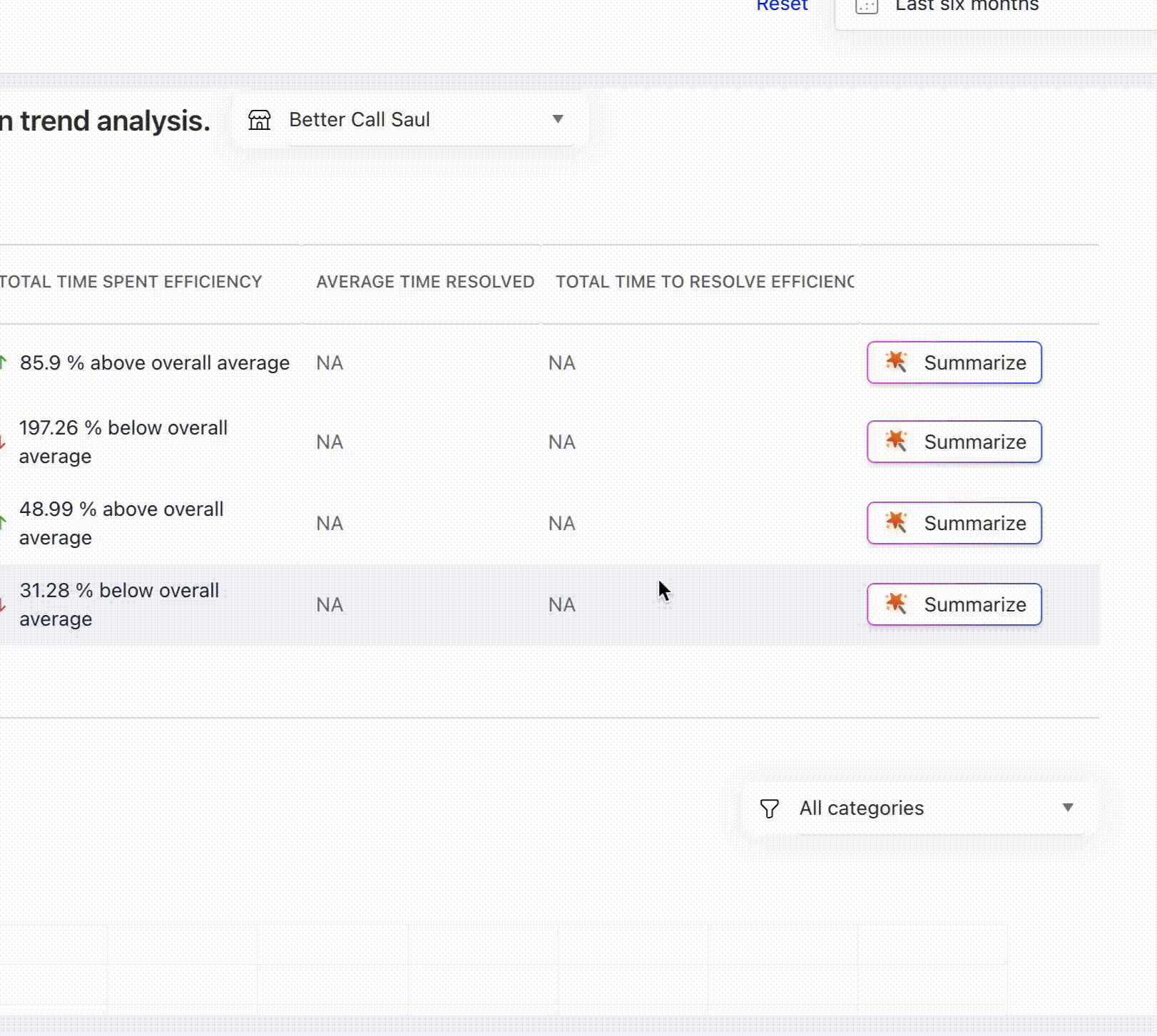This screenshot has height=1036, width=1157.
Task: Open the All categories filter dropdown
Action: click(861, 808)
